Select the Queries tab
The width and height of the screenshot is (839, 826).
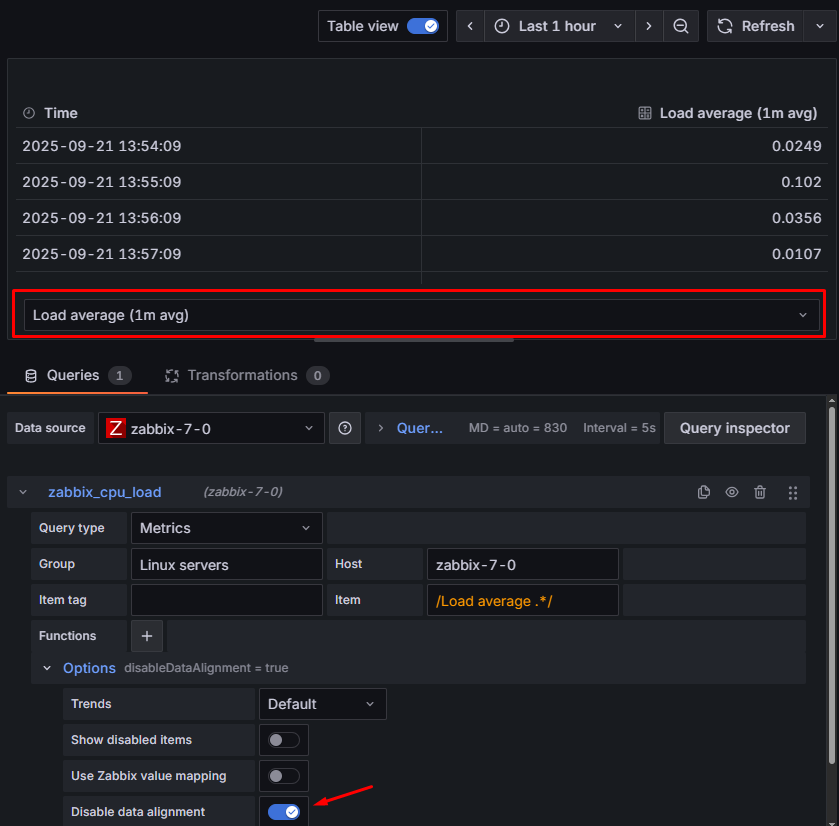point(74,375)
